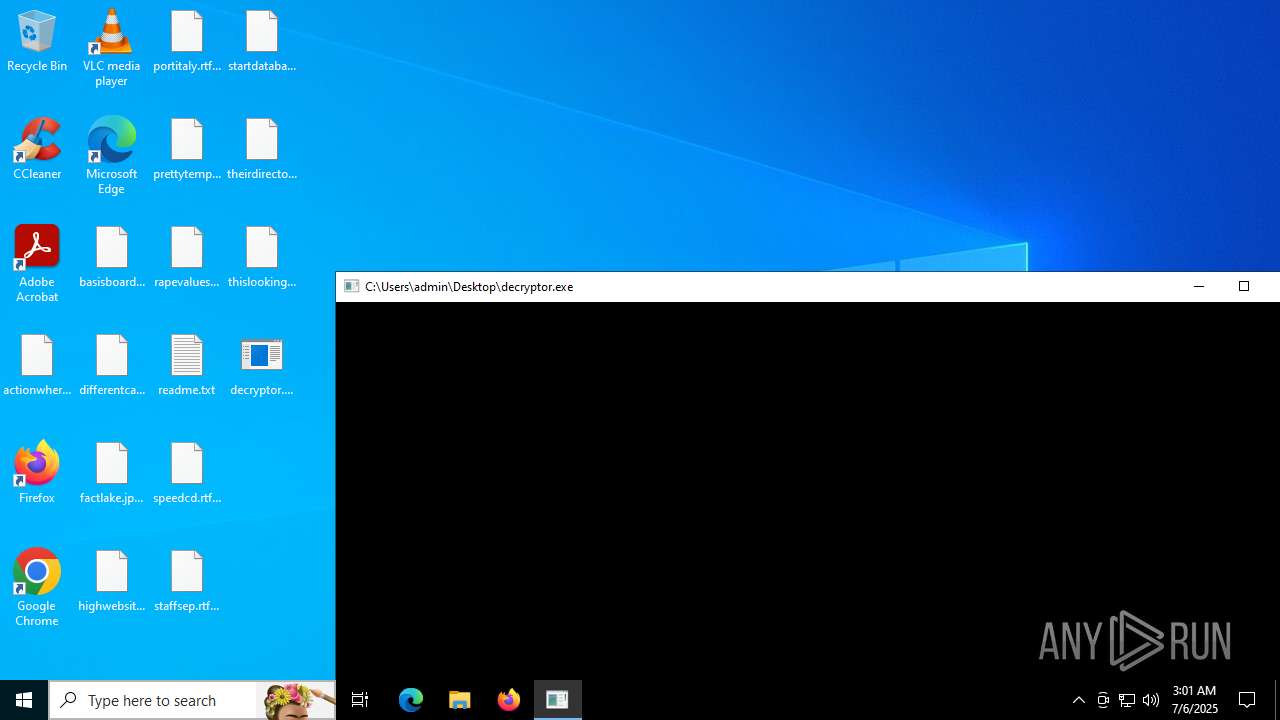Select the startdataba... file icon
Image resolution: width=1280 pixels, height=720 pixels.
coord(262,42)
